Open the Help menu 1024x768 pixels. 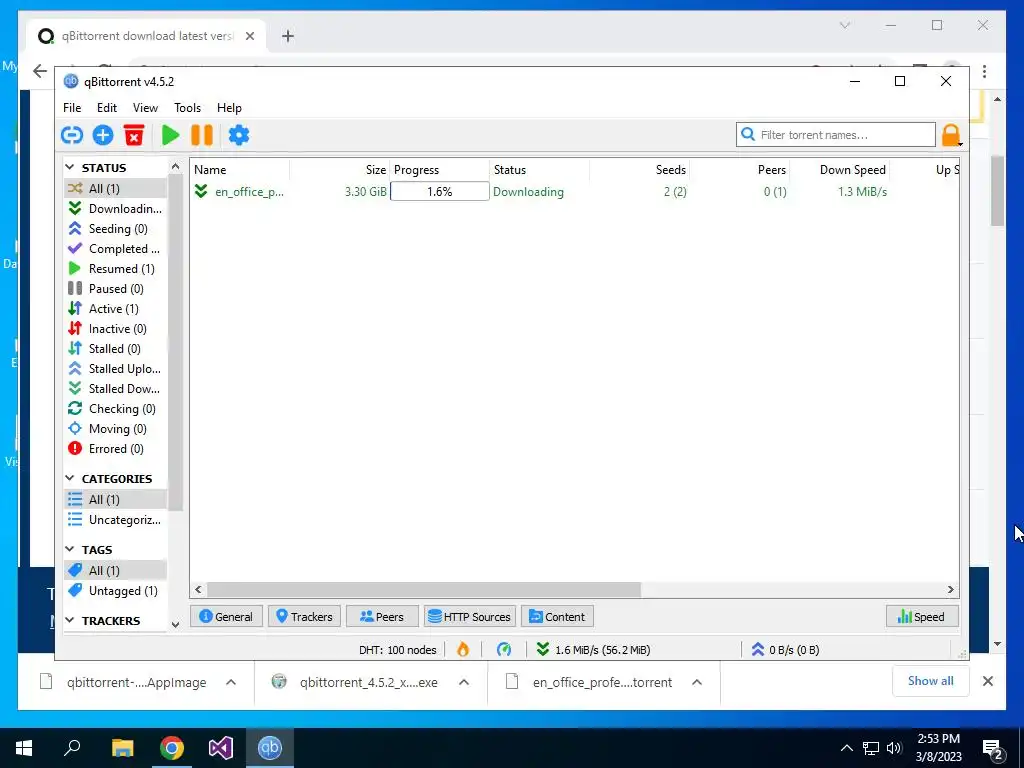pyautogui.click(x=229, y=108)
